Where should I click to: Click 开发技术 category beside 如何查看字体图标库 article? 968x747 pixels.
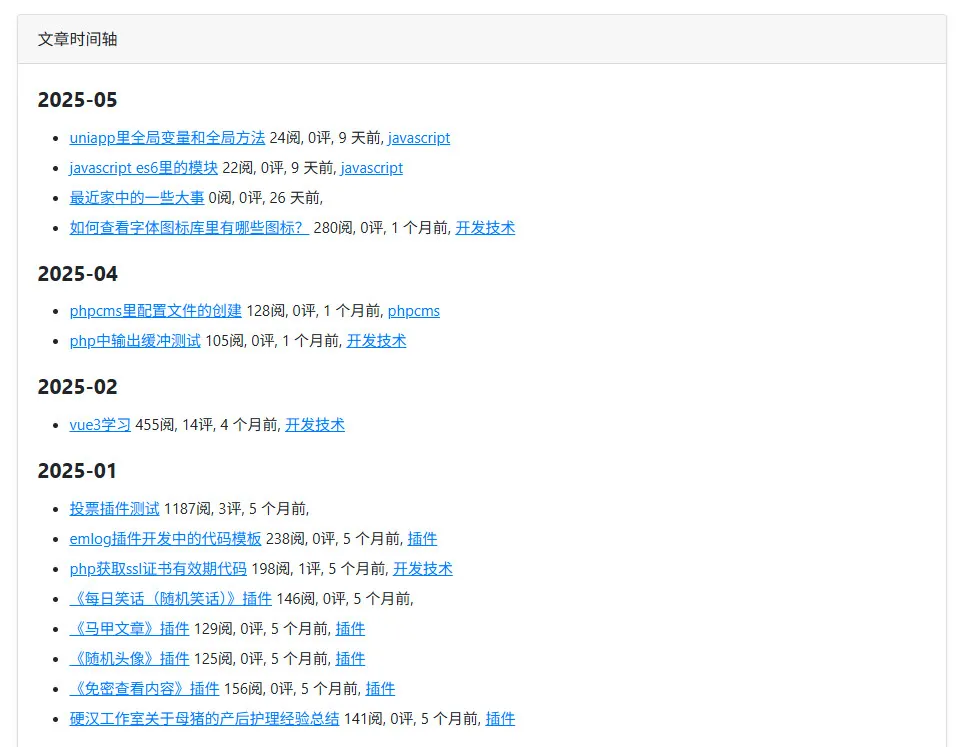click(x=485, y=228)
